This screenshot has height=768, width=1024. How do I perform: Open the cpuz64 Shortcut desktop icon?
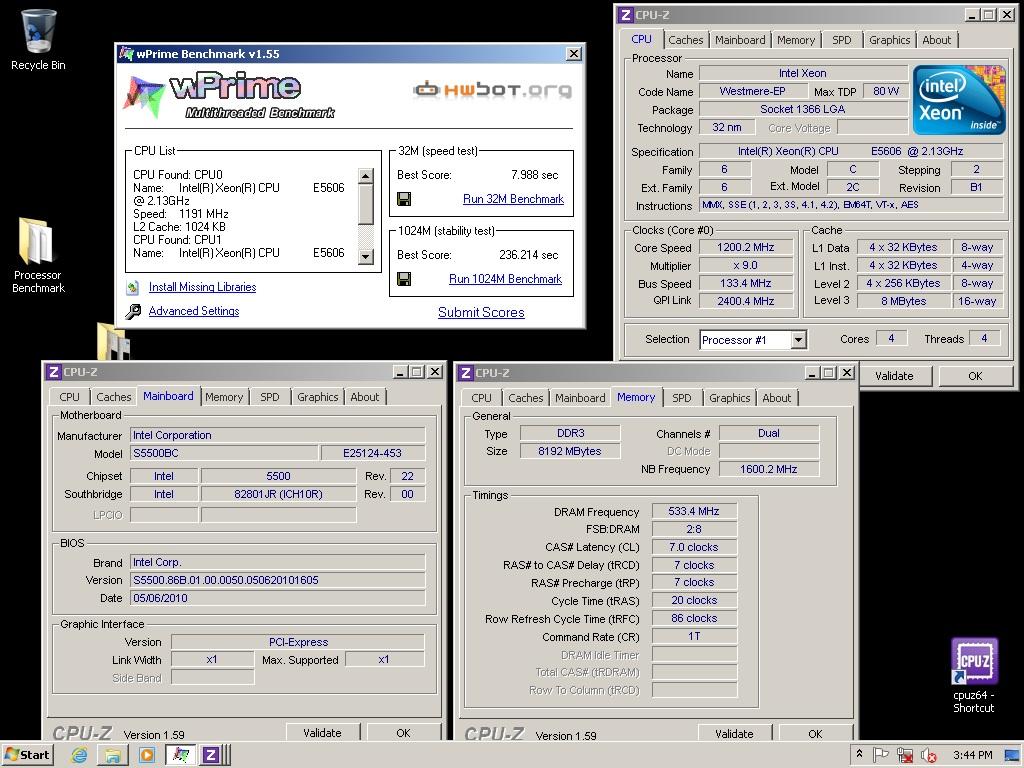tap(973, 675)
